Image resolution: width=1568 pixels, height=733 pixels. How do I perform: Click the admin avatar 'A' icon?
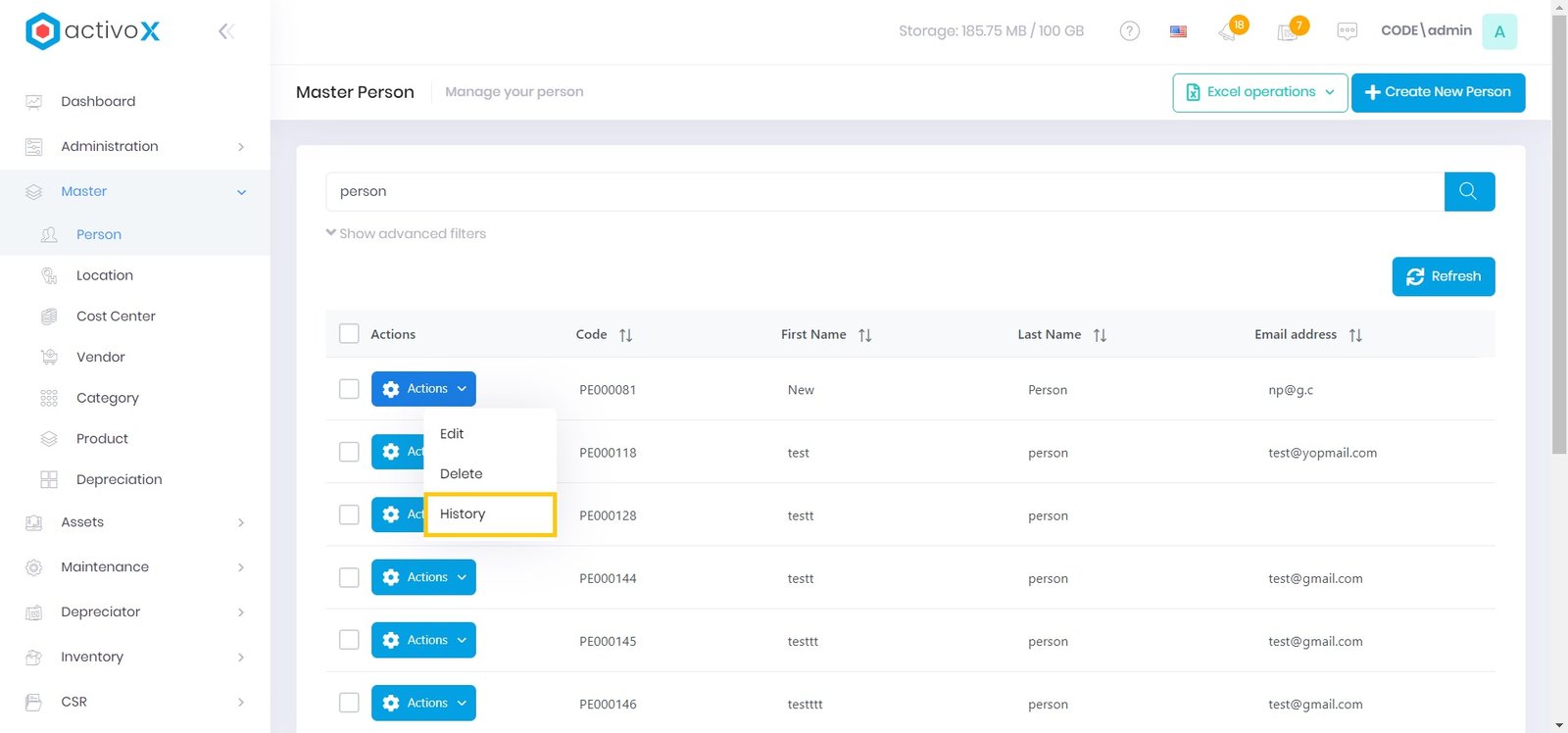coord(1498,31)
